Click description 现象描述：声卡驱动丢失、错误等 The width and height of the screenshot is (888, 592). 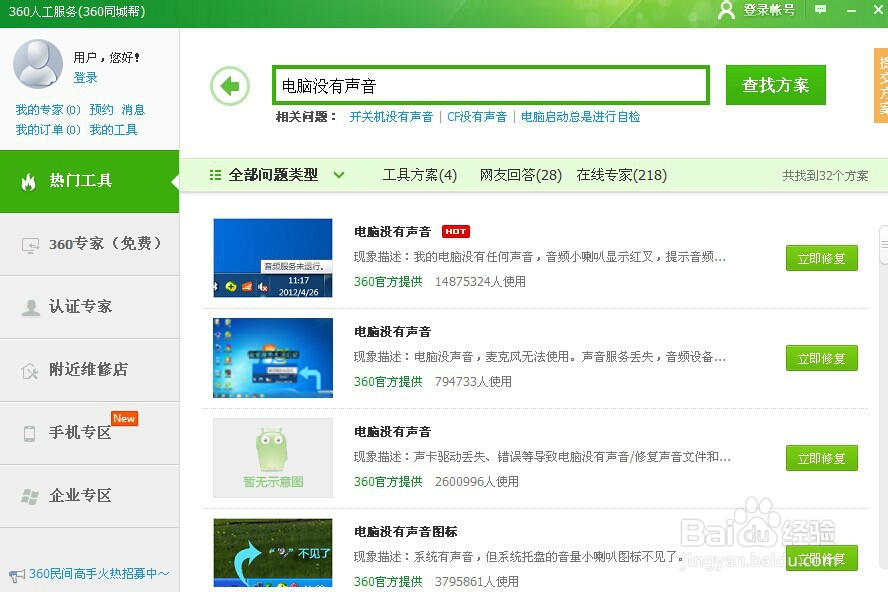(x=542, y=457)
